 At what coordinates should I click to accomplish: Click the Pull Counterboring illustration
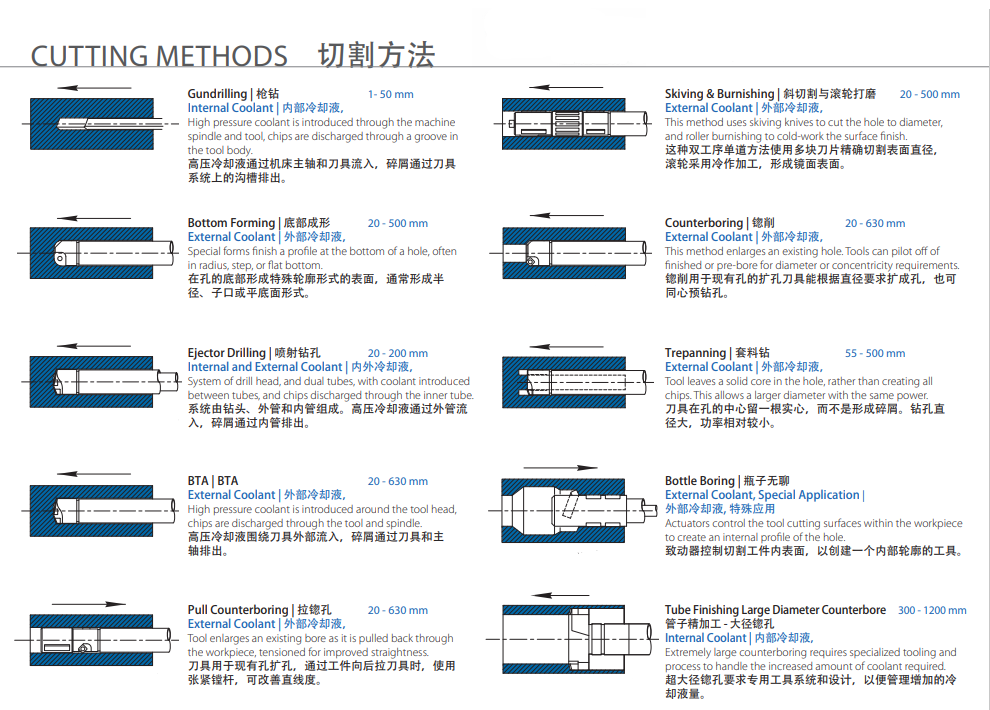click(x=95, y=640)
